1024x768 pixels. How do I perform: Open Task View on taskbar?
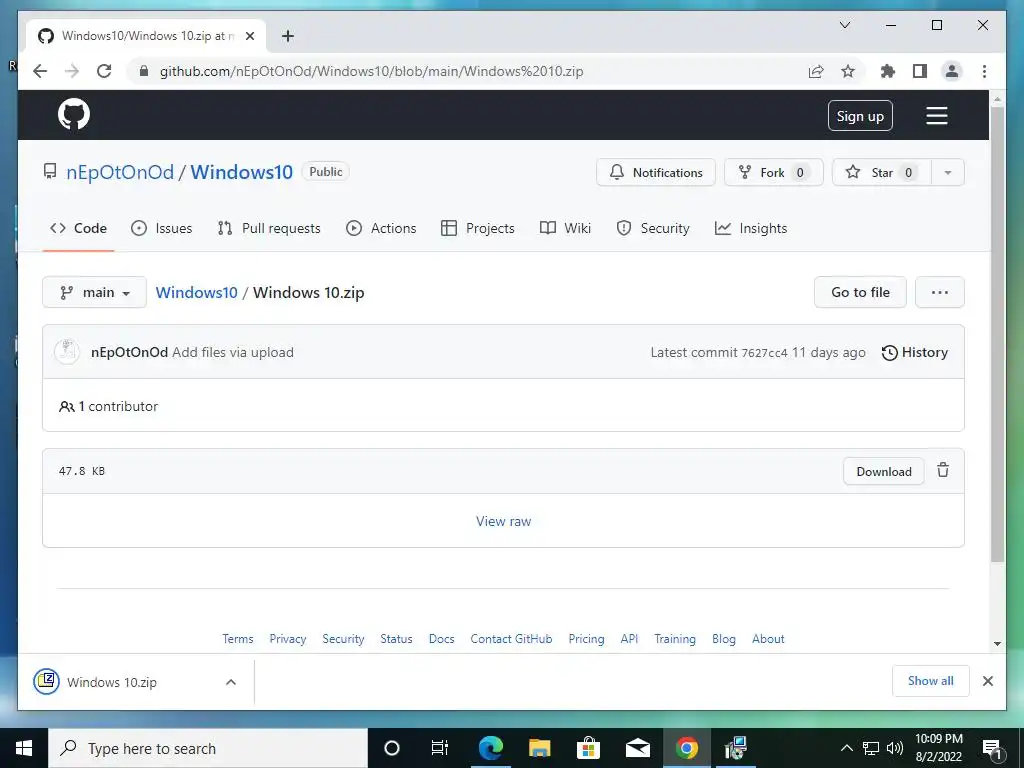440,748
